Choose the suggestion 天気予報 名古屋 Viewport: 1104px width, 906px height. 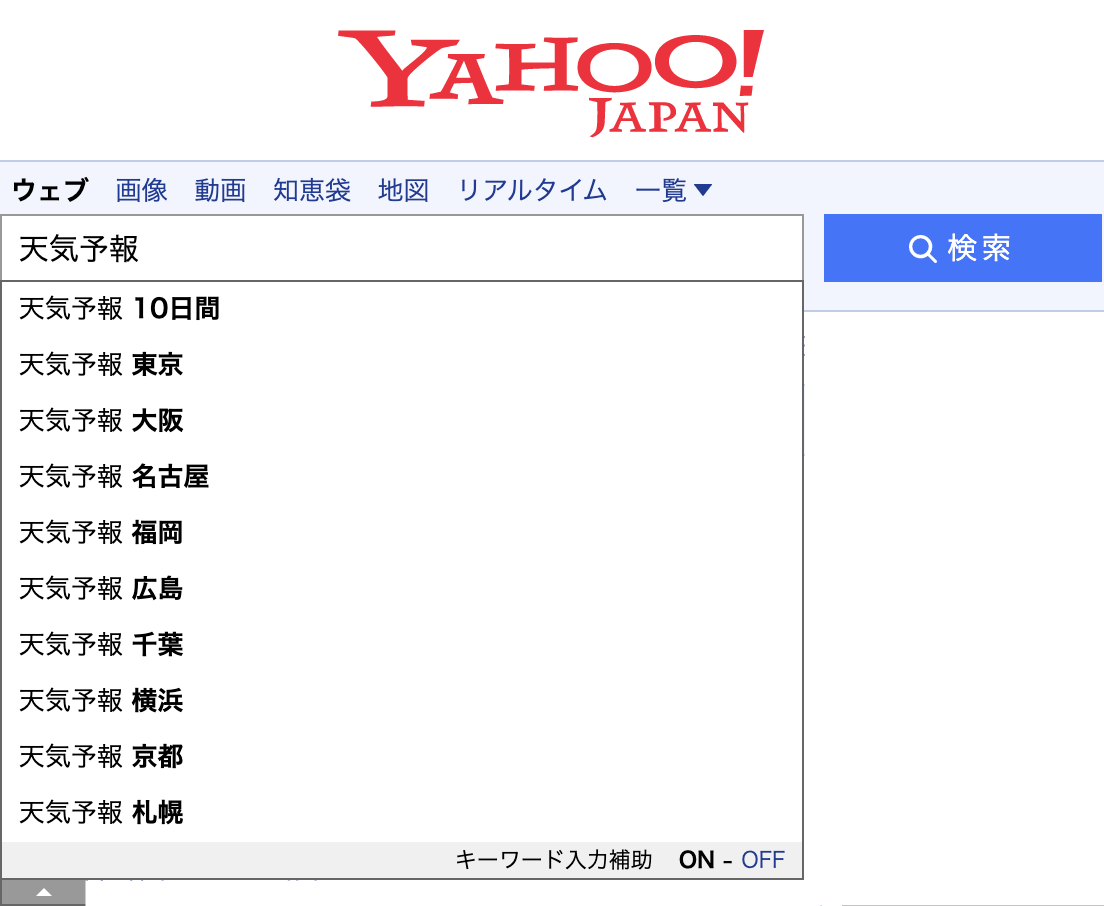tap(402, 477)
